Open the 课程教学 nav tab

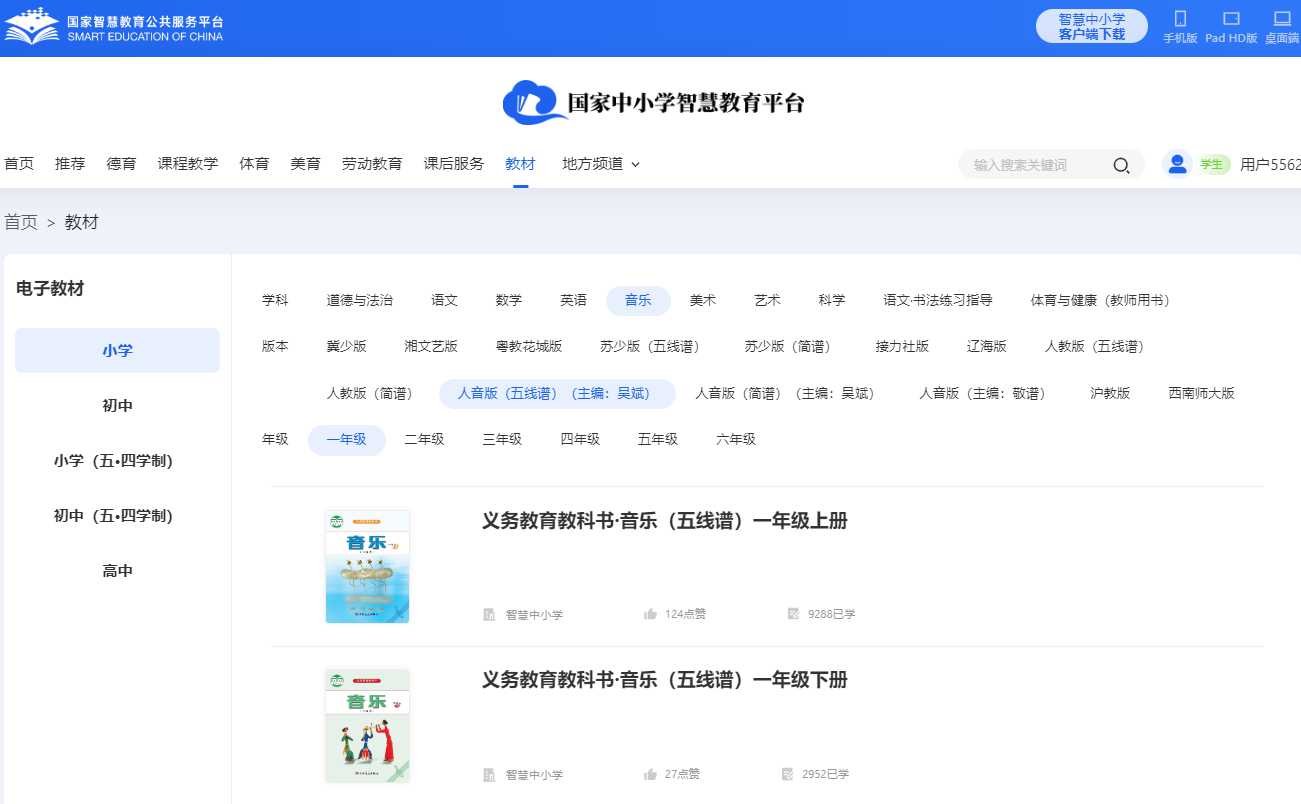click(x=188, y=164)
